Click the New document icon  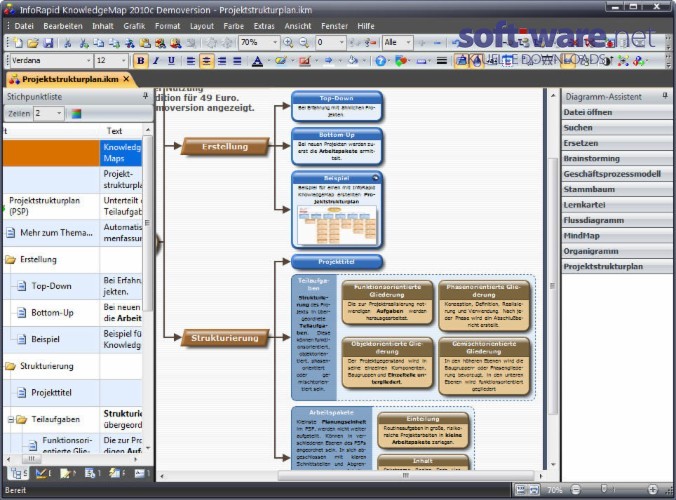[x=18, y=42]
